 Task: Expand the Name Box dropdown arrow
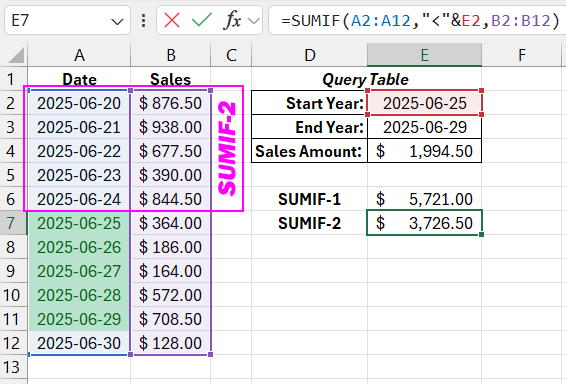tap(117, 22)
